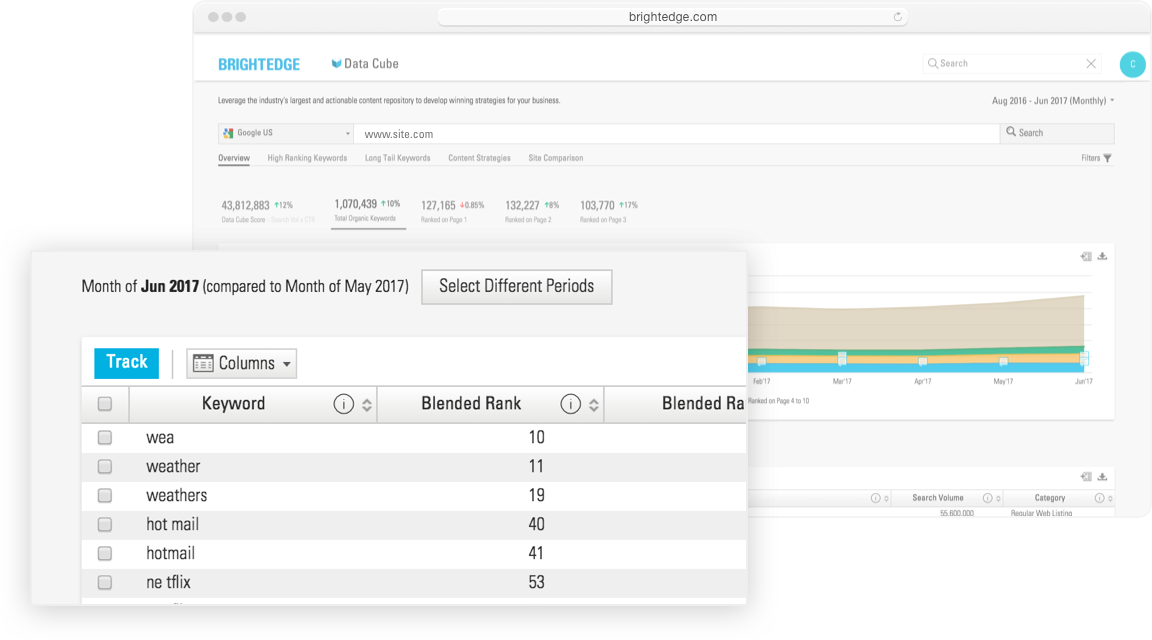Image resolution: width=1152 pixels, height=640 pixels.
Task: Toggle the select-all checkbox in table header
Action: [105, 404]
